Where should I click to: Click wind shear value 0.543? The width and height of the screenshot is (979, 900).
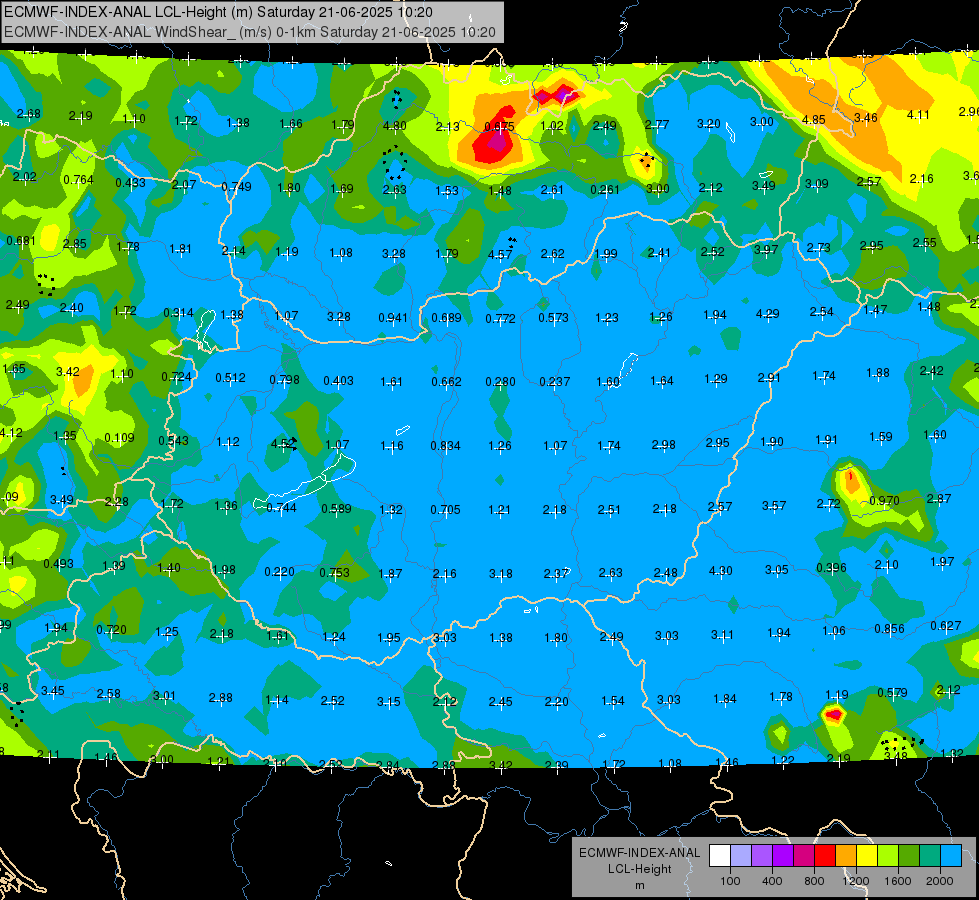[x=174, y=441]
